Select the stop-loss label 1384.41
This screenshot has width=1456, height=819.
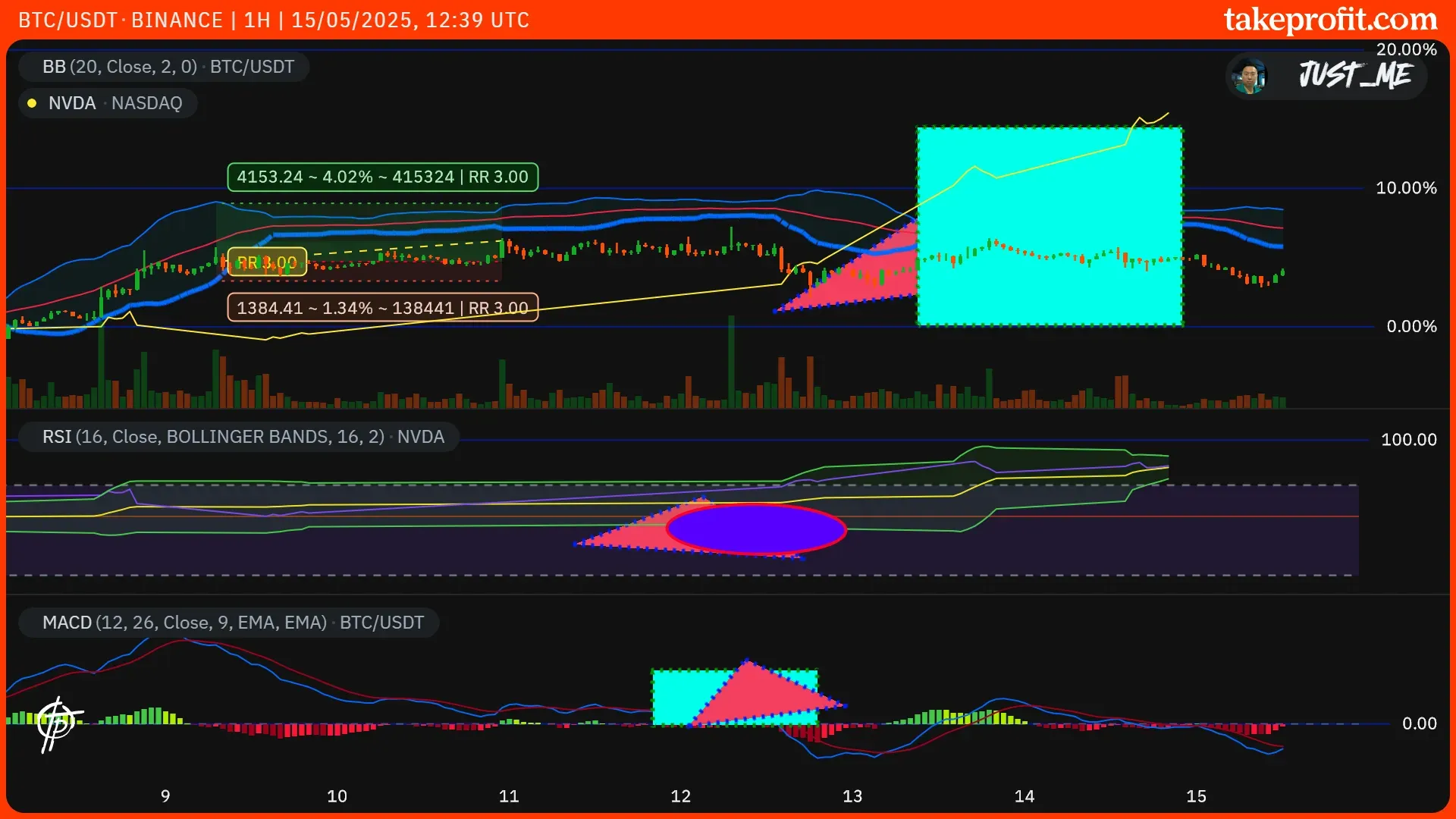[x=382, y=308]
